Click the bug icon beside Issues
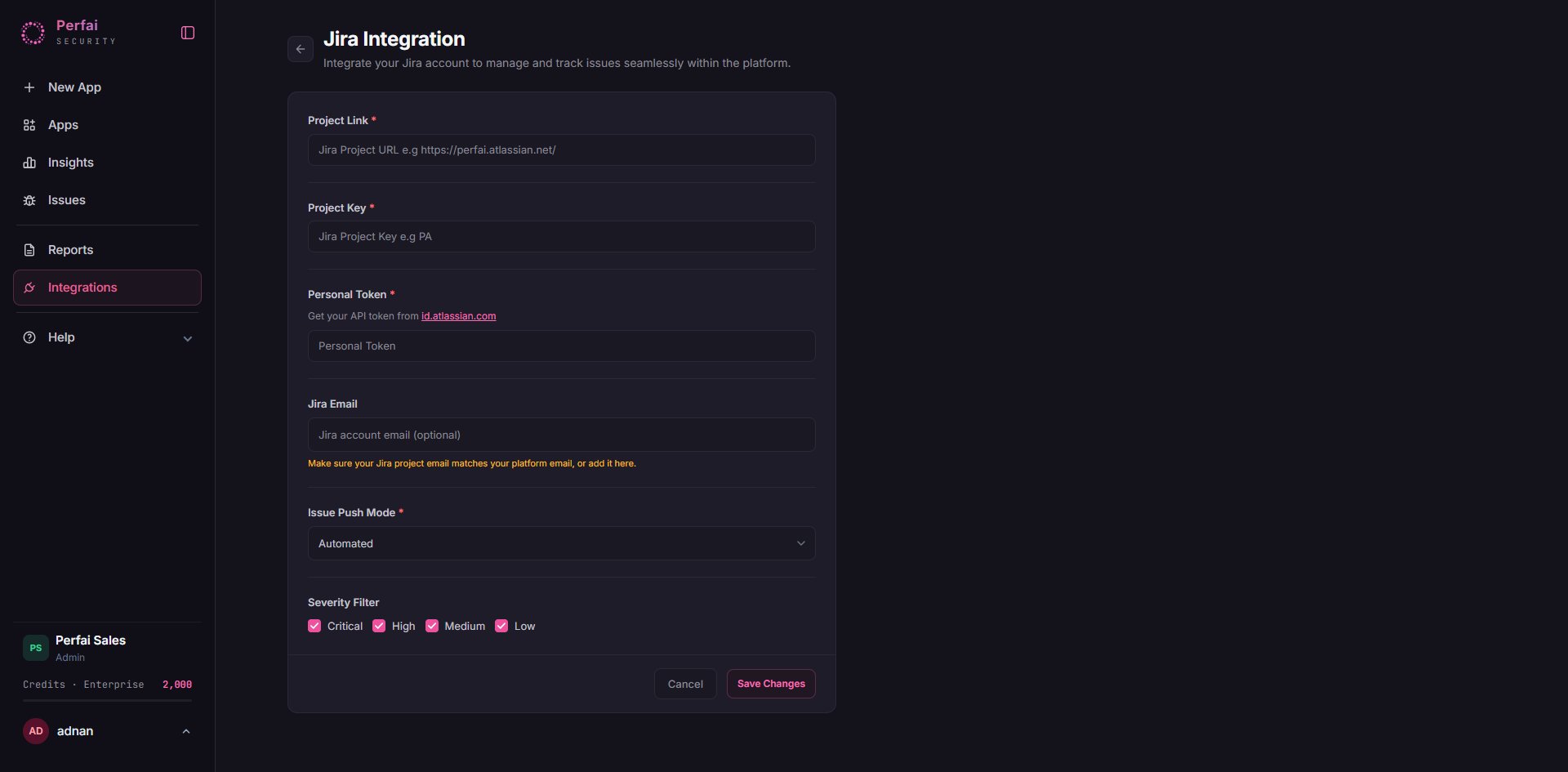The width and height of the screenshot is (1568, 772). [x=29, y=200]
